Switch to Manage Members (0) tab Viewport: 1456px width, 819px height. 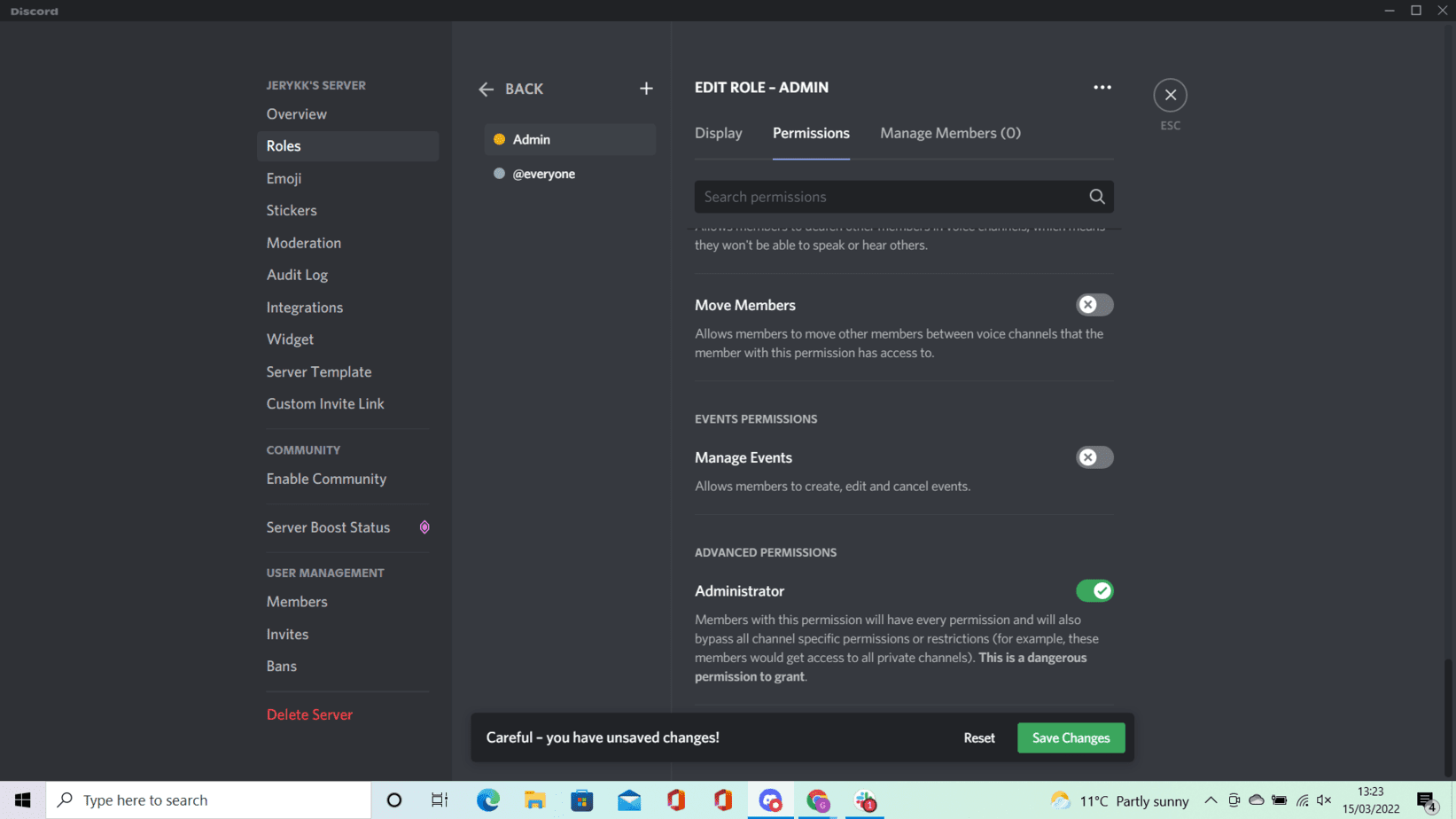tap(950, 133)
